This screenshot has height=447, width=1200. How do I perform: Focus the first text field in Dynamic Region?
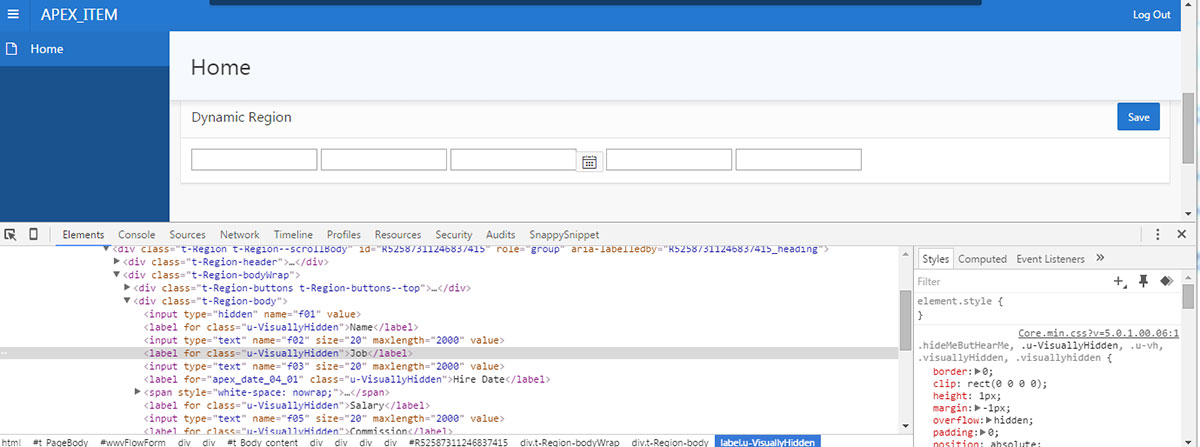coord(254,160)
